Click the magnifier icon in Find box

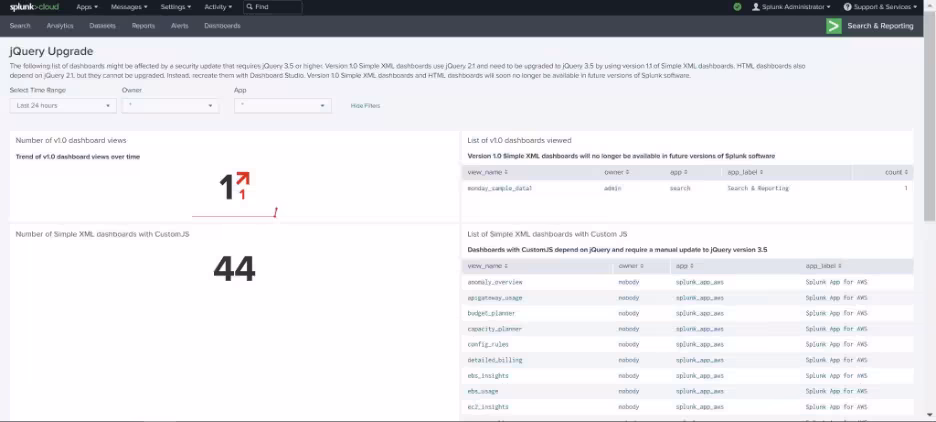[x=249, y=7]
